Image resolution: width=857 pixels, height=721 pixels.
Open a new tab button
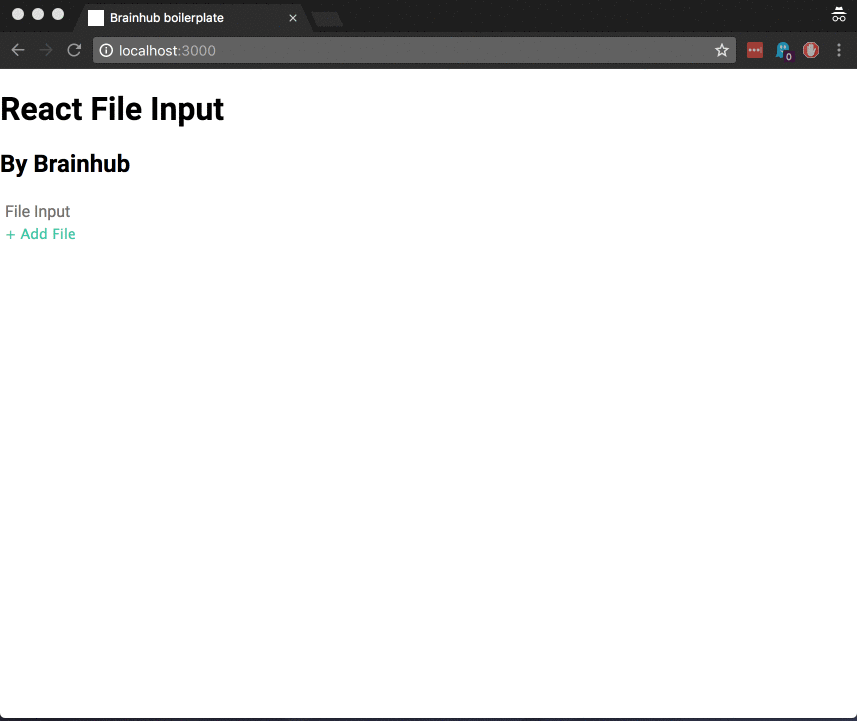[x=327, y=20]
